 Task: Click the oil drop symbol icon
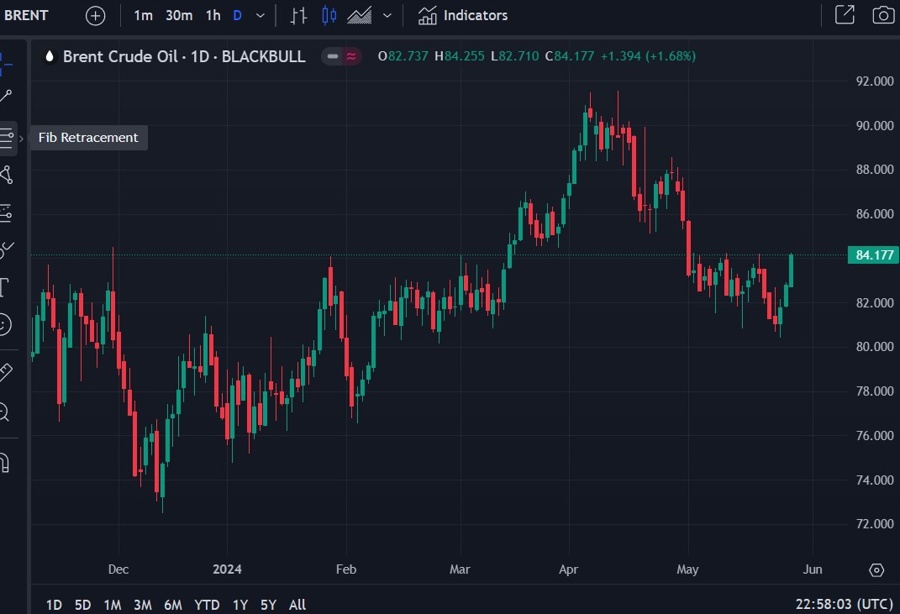pyautogui.click(x=49, y=56)
